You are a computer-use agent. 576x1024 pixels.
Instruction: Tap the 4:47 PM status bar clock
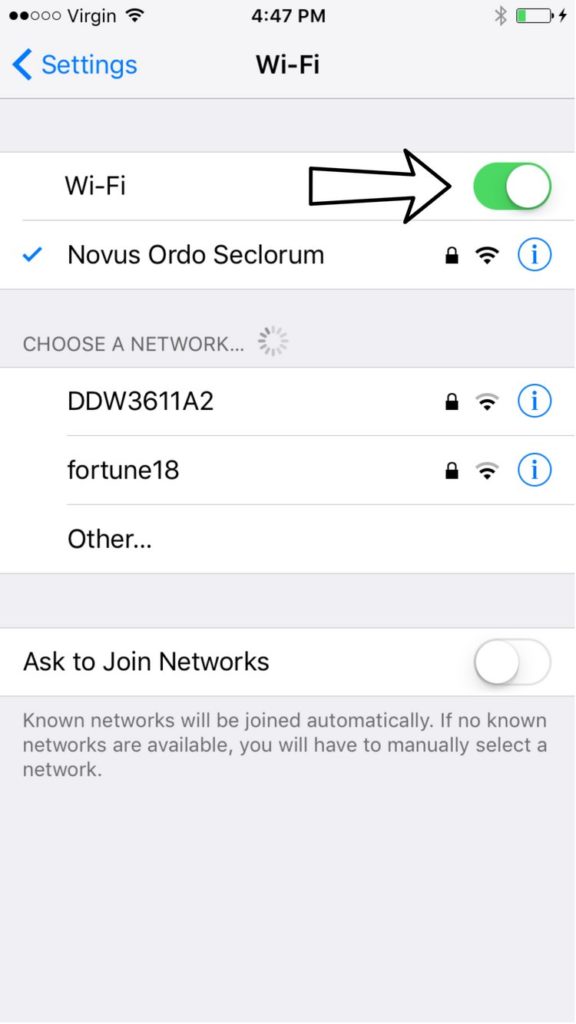click(288, 16)
